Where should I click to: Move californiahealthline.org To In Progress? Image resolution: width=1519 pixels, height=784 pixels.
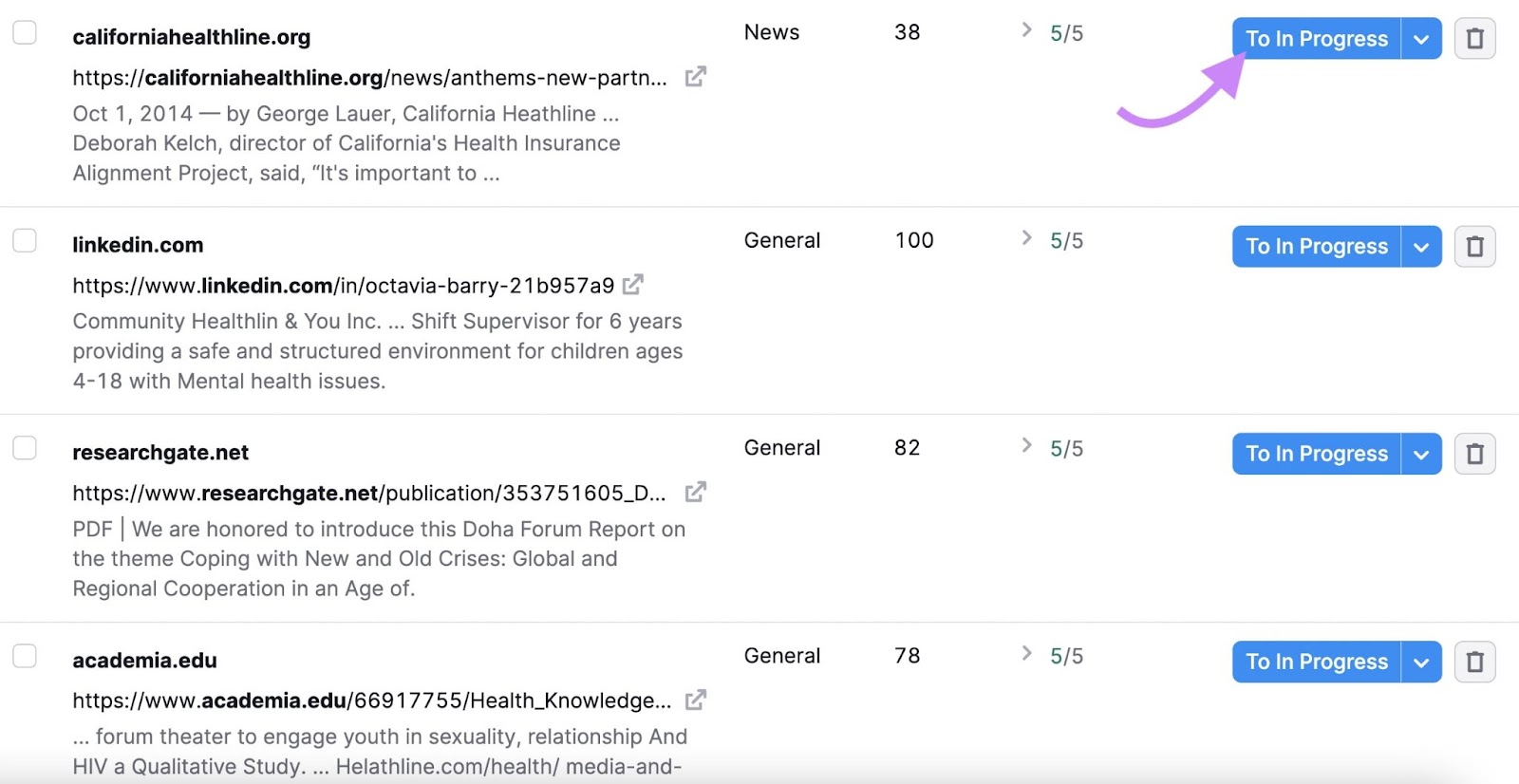coord(1316,39)
